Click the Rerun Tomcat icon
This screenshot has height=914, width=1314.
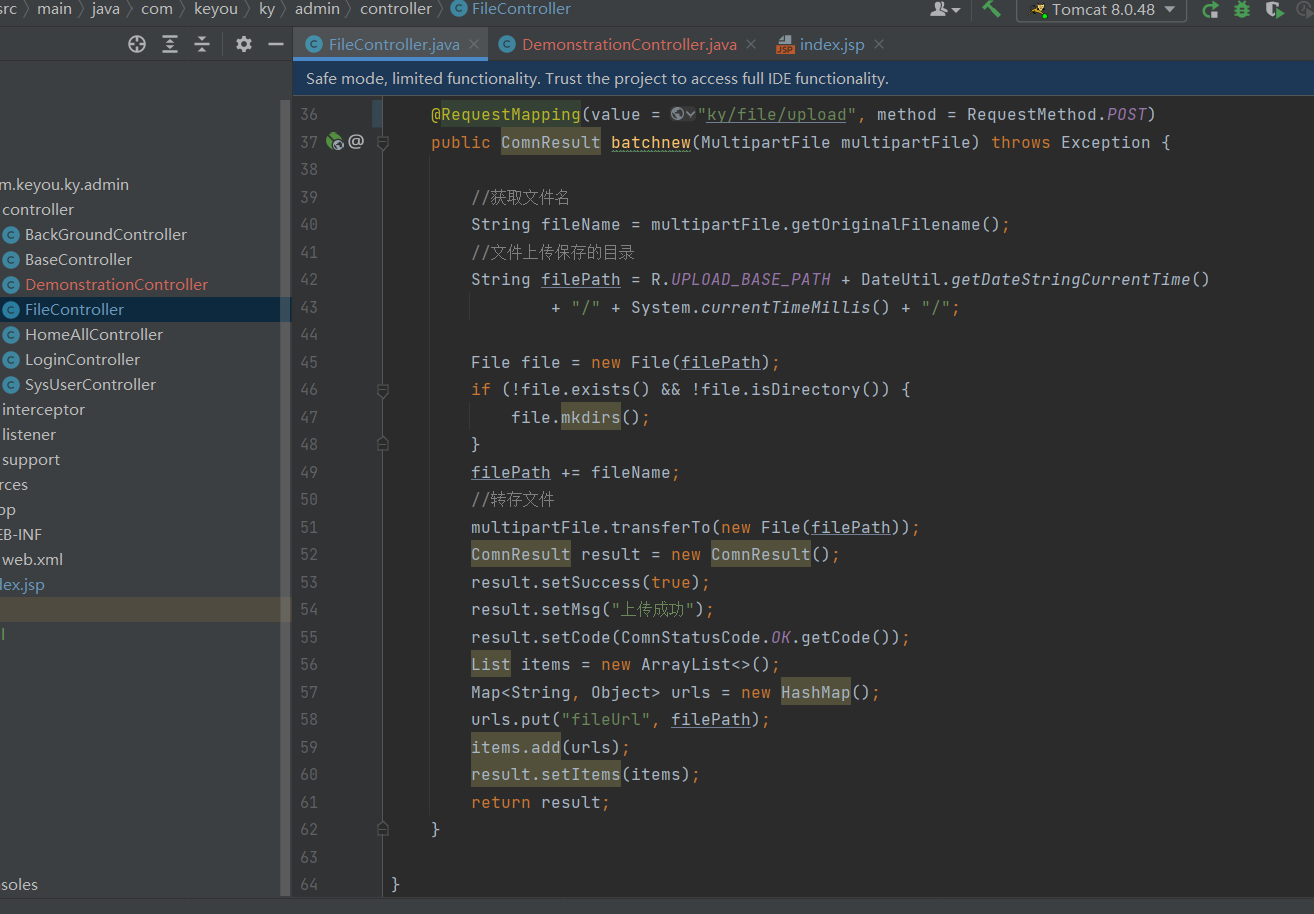(1210, 10)
